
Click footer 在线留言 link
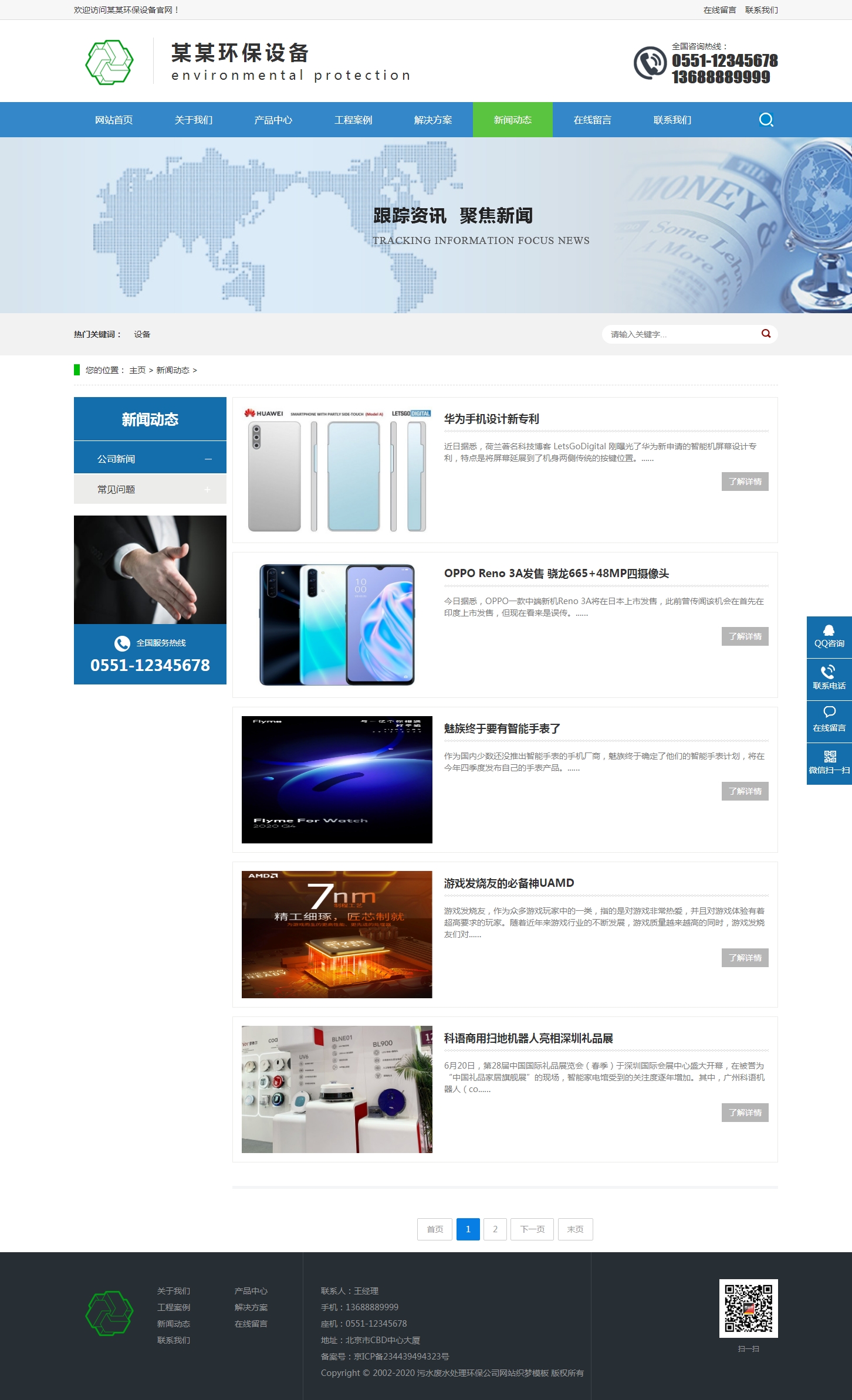(251, 1324)
